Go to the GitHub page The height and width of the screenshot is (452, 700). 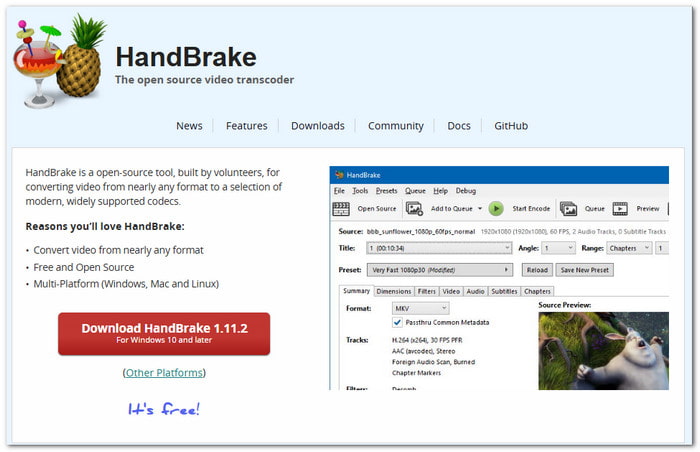(511, 126)
